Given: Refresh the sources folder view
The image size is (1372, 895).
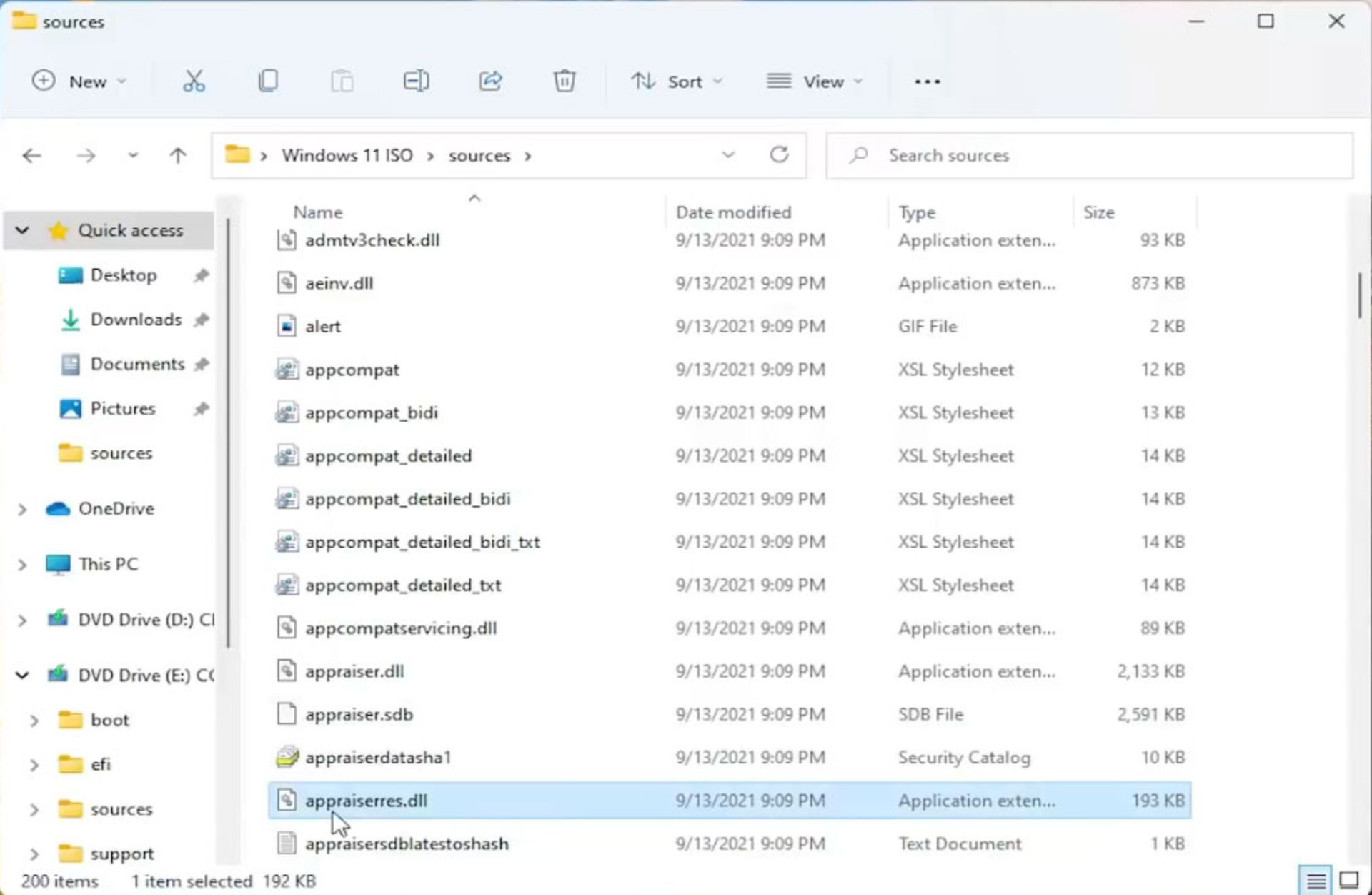Looking at the screenshot, I should point(779,155).
